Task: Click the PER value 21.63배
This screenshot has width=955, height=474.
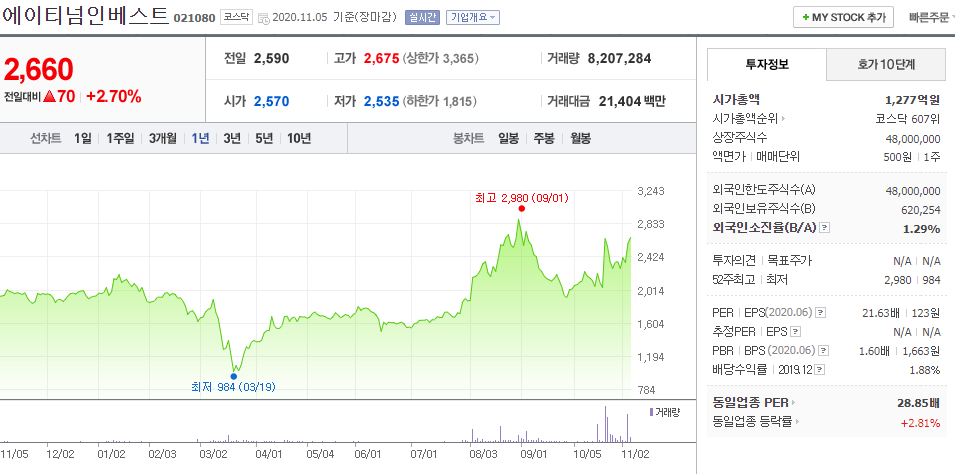Action: (883, 313)
